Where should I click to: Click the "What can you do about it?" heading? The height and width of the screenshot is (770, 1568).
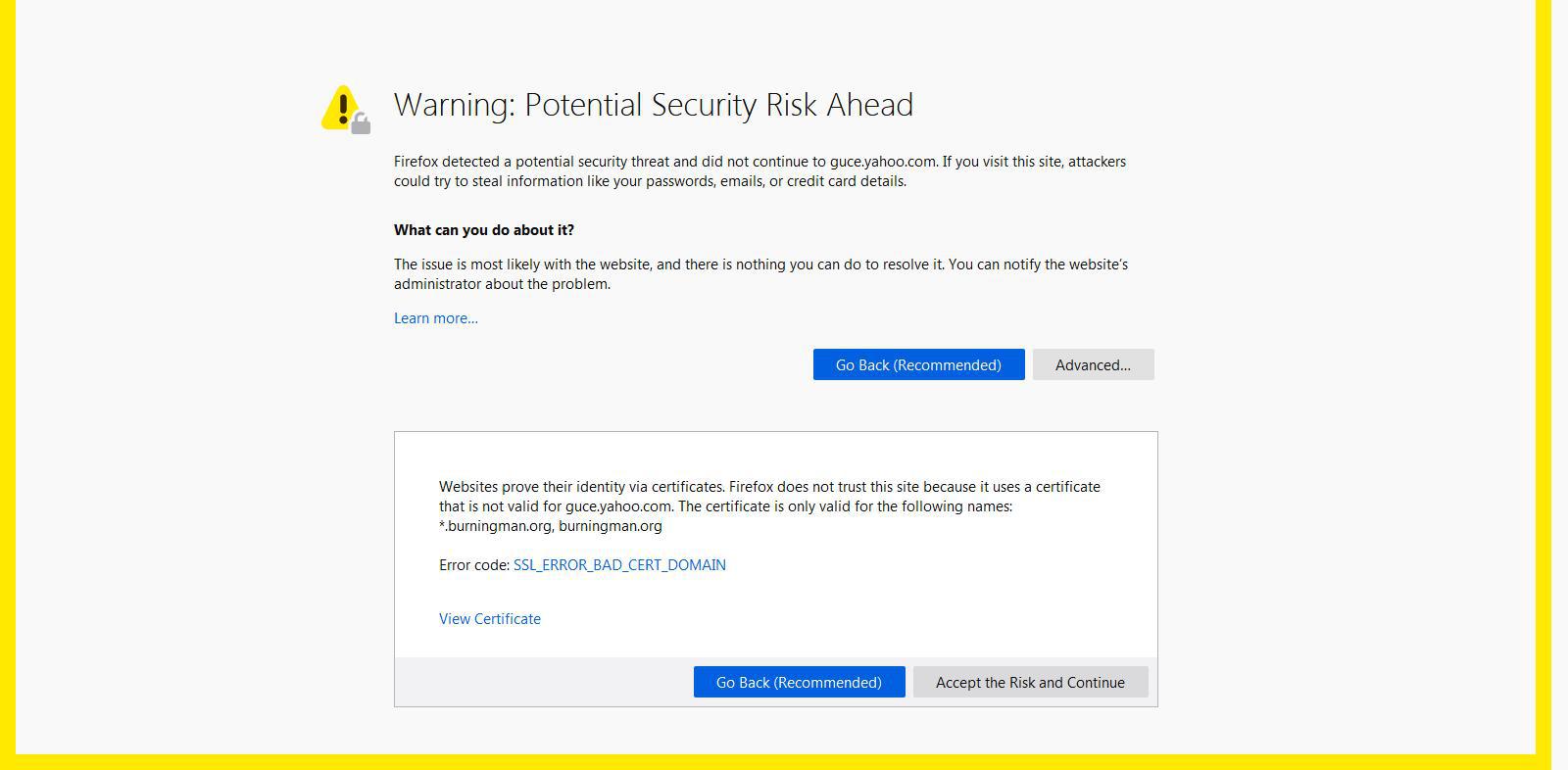click(x=484, y=230)
